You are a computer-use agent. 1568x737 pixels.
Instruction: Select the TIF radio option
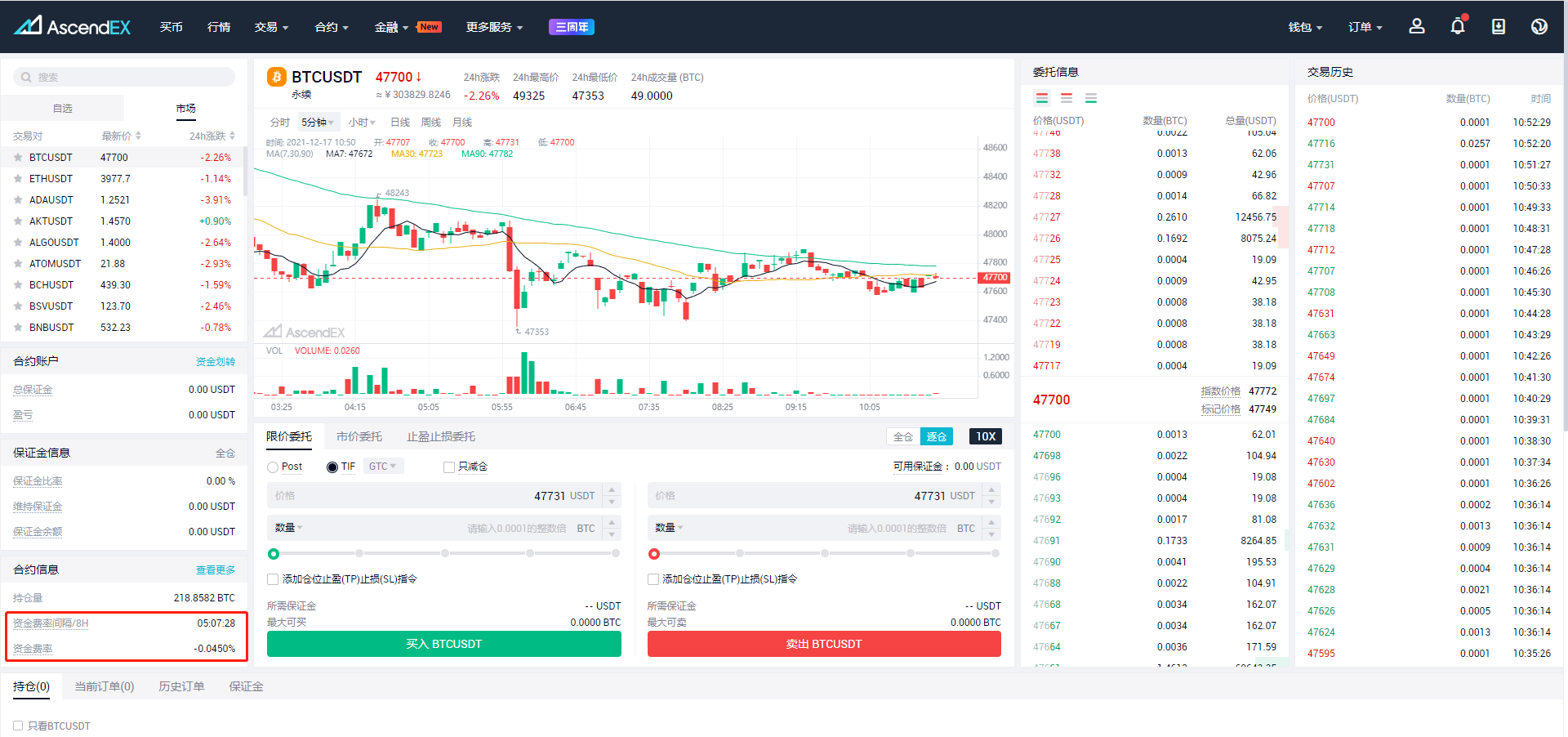(332, 467)
